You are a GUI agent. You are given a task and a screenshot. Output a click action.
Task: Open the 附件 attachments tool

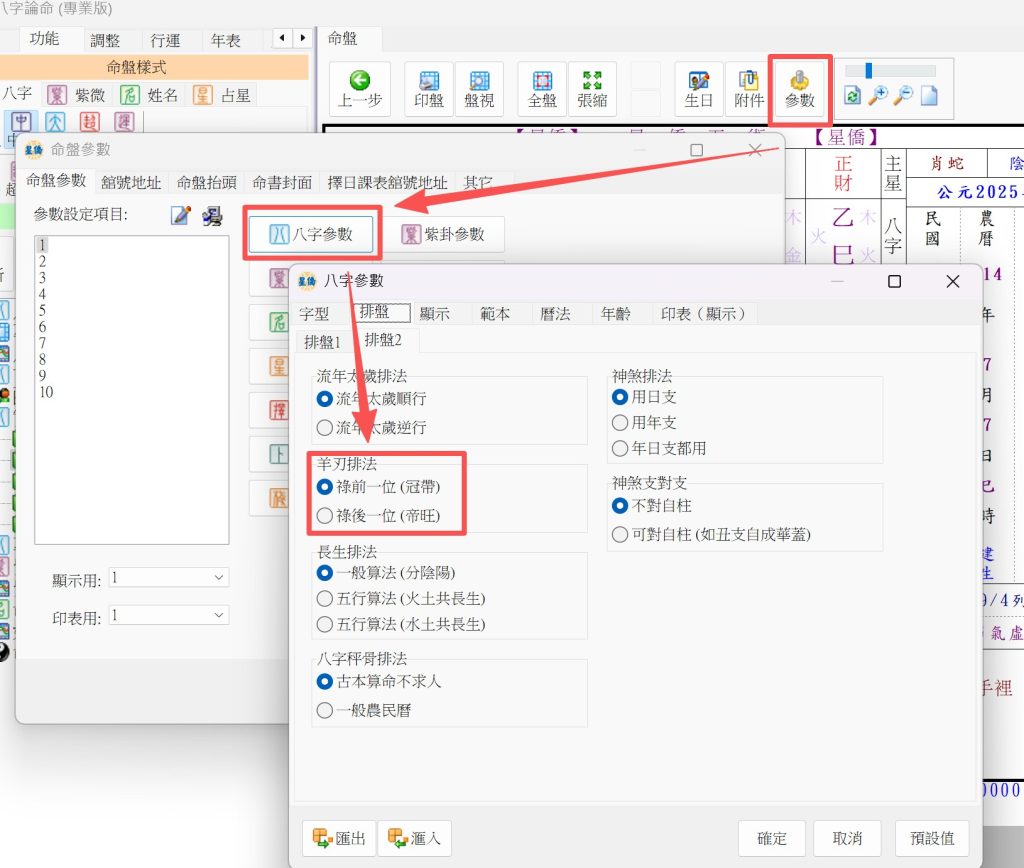pyautogui.click(x=748, y=89)
